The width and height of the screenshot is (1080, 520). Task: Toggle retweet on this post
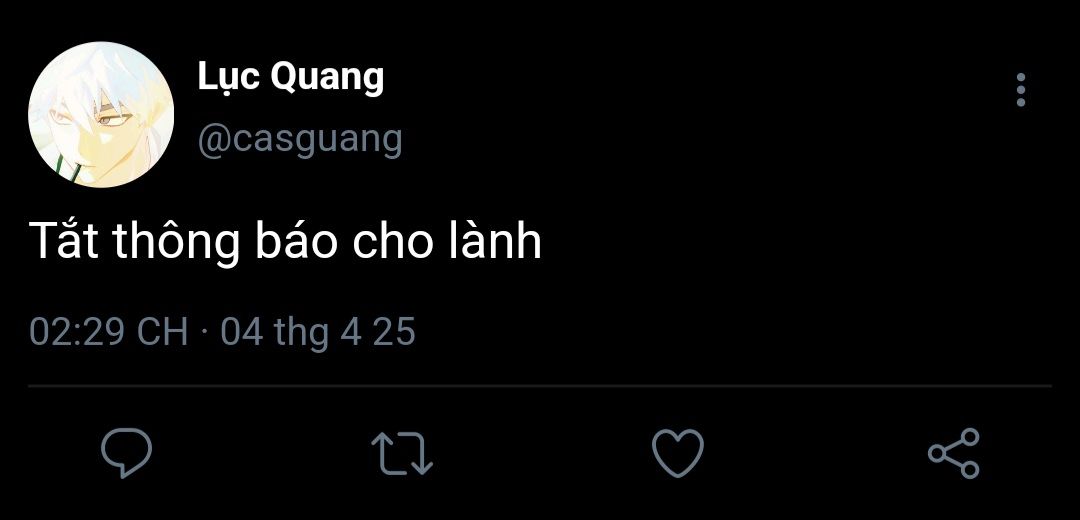[402, 453]
